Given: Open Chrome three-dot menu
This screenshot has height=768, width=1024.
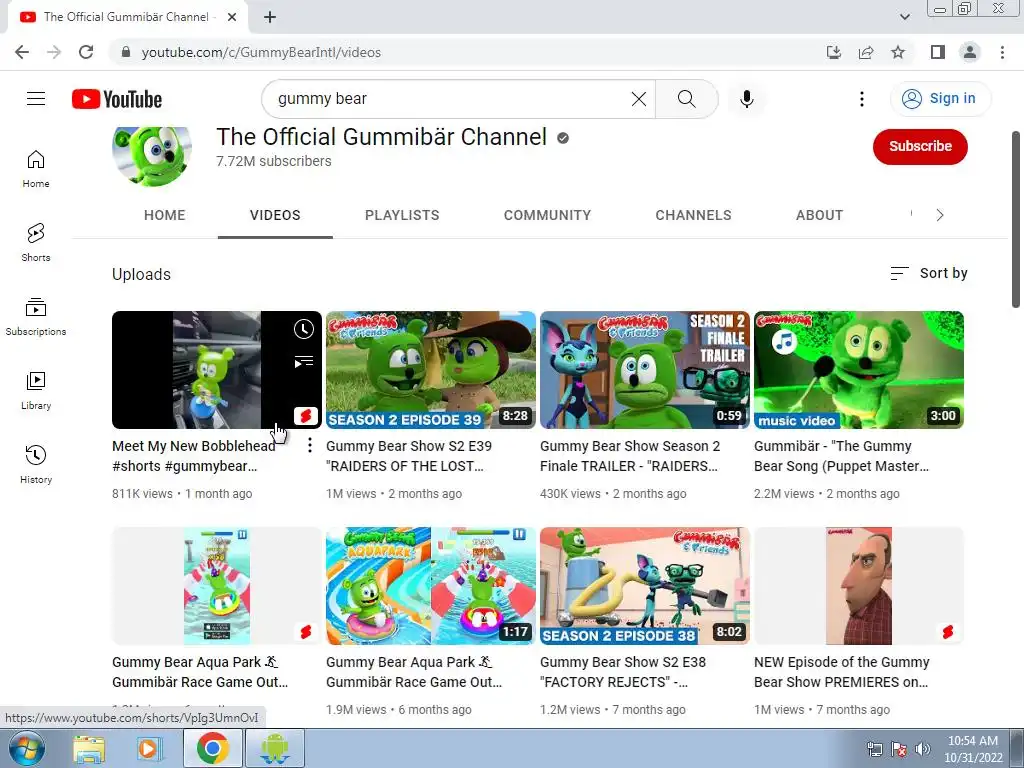Looking at the screenshot, I should tap(1002, 52).
